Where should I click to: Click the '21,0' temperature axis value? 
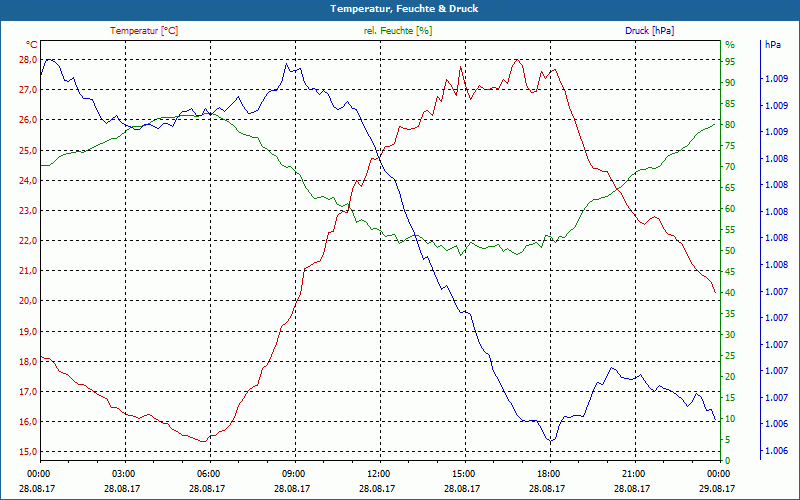(x=28, y=271)
